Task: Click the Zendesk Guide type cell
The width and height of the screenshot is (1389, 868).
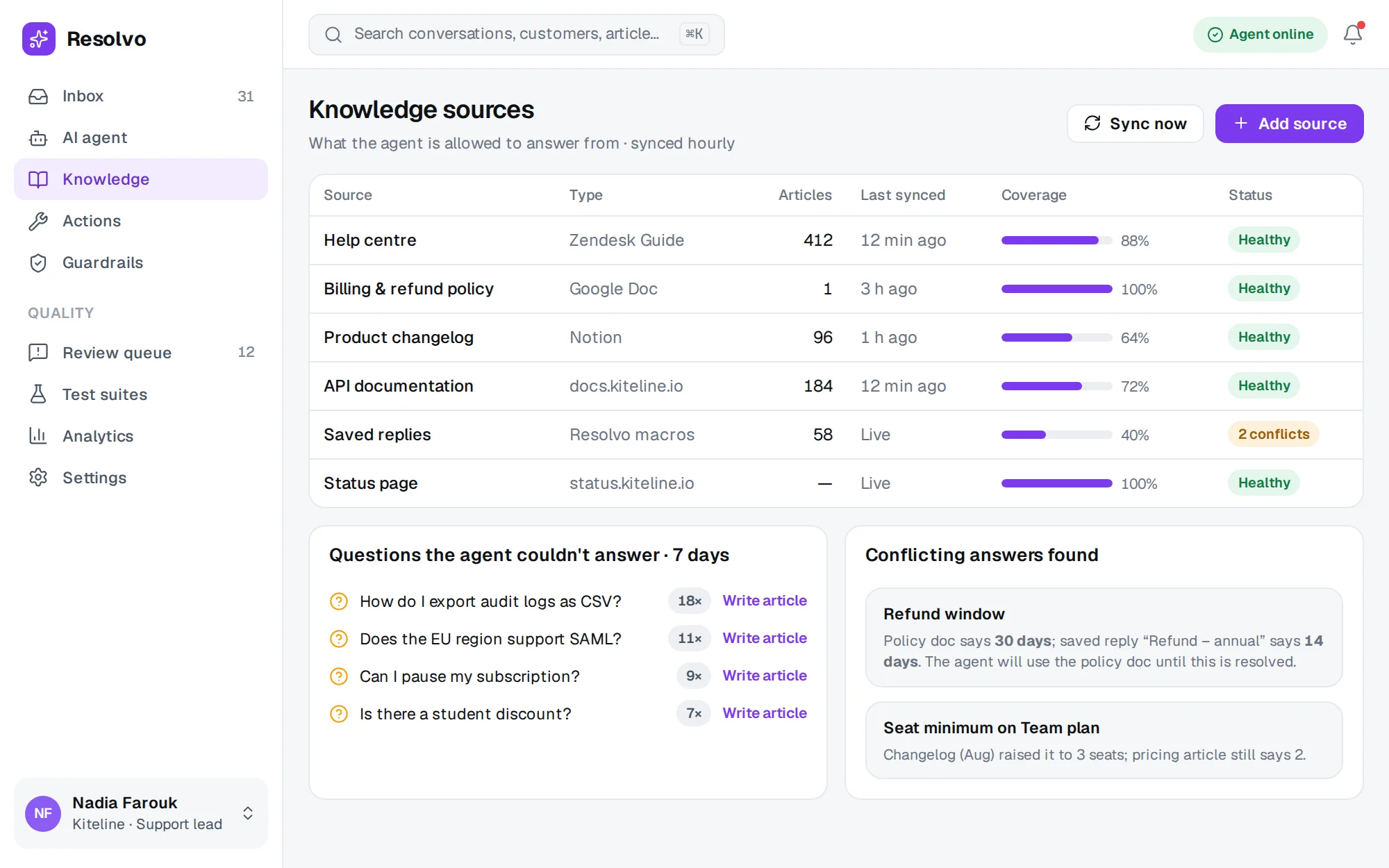Action: (x=626, y=240)
